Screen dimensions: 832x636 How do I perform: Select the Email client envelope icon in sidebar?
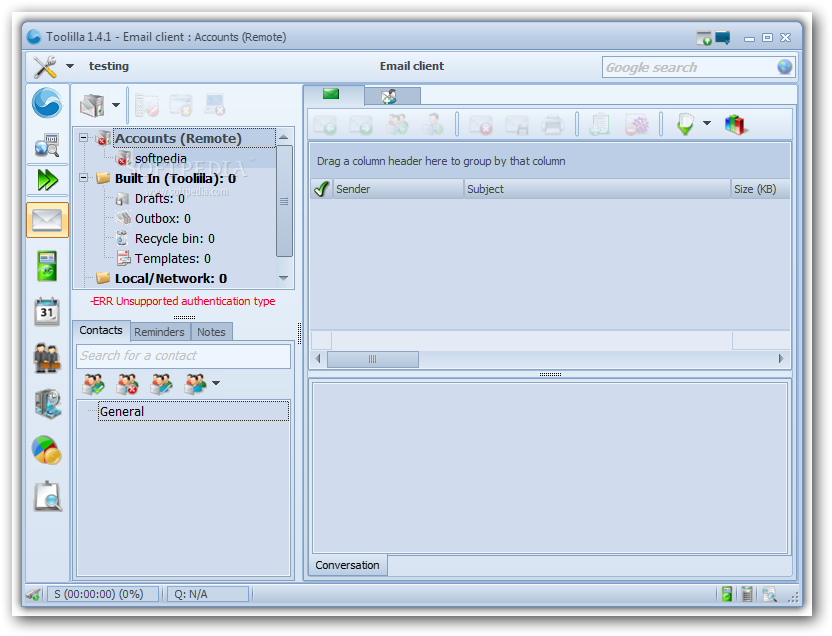[47, 220]
